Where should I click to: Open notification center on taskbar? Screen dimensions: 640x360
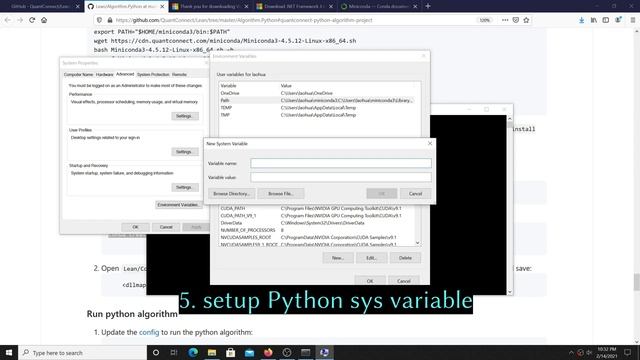click(628, 353)
